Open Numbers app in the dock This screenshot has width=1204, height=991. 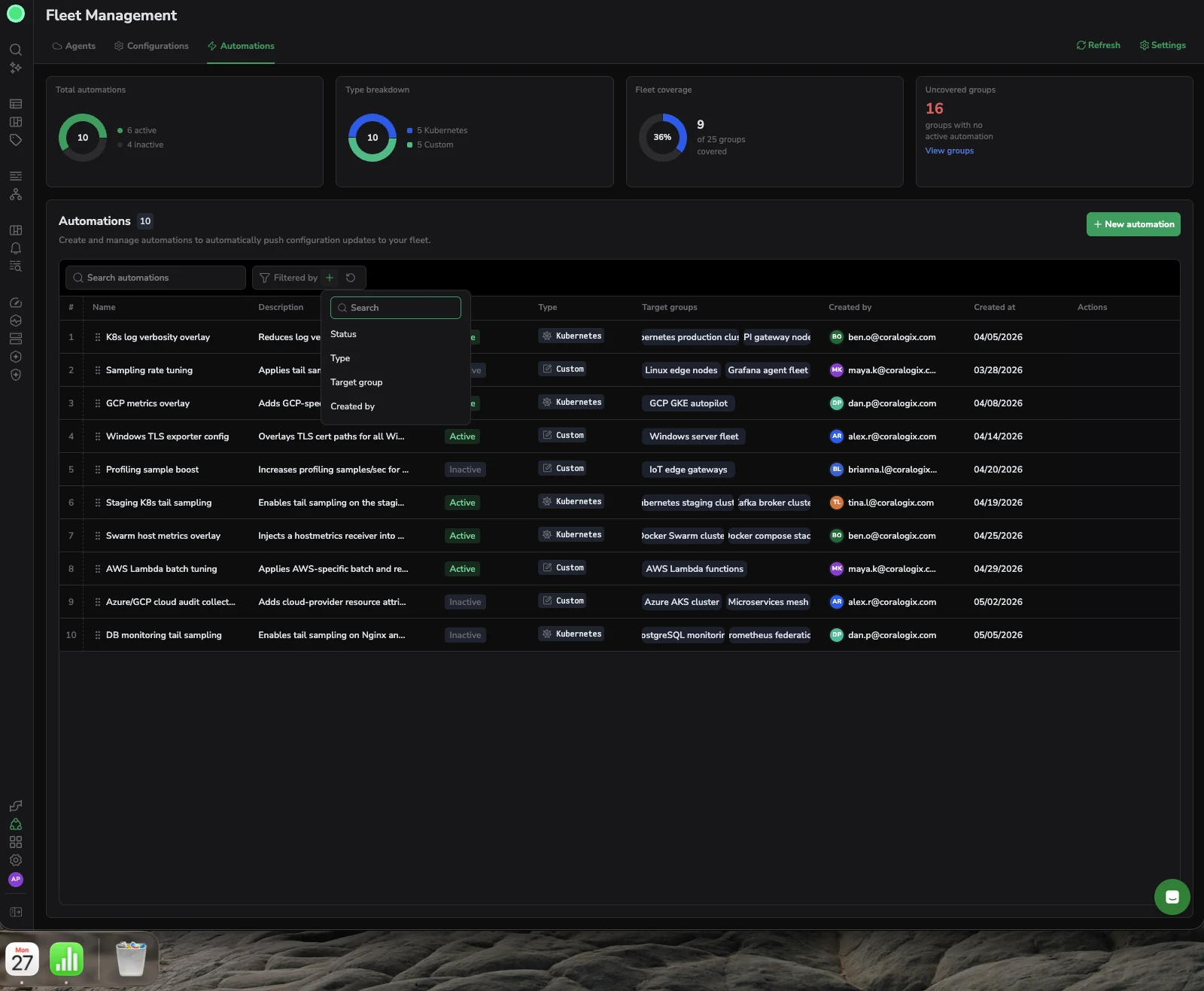point(66,959)
